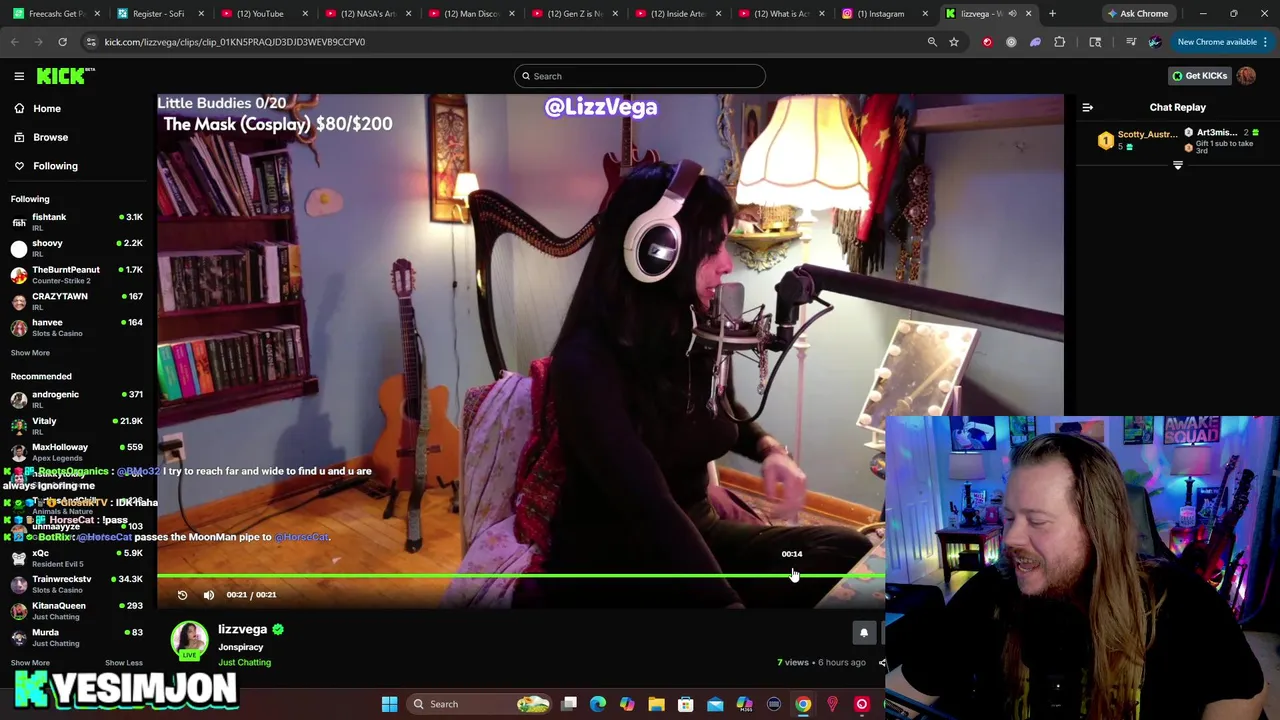Click Art3mis second gifter entry
The height and width of the screenshot is (720, 1280).
coord(1222,140)
